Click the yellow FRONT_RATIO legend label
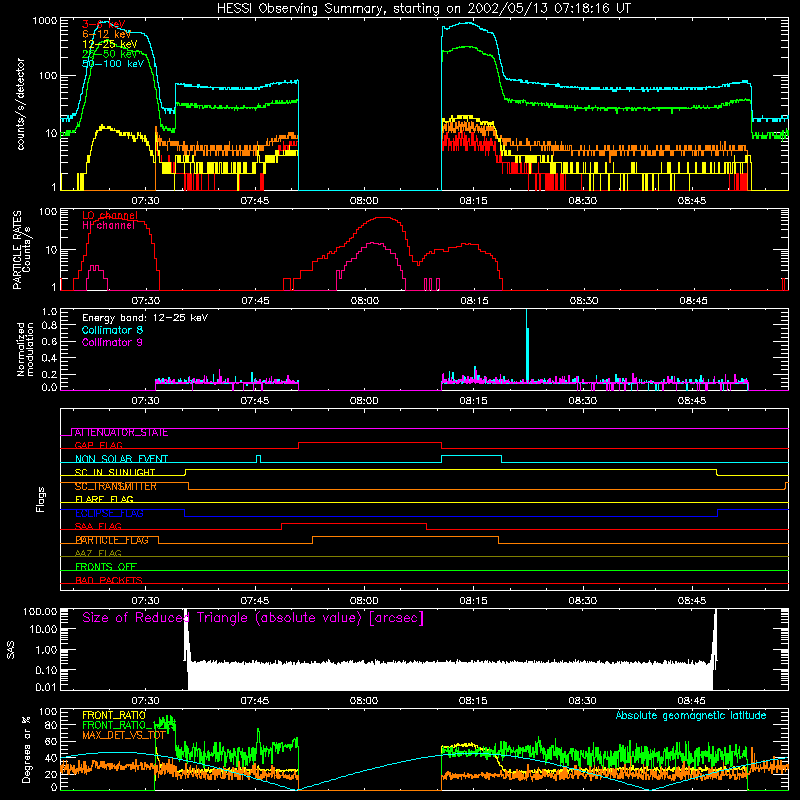This screenshot has width=800, height=800. click(x=114, y=715)
